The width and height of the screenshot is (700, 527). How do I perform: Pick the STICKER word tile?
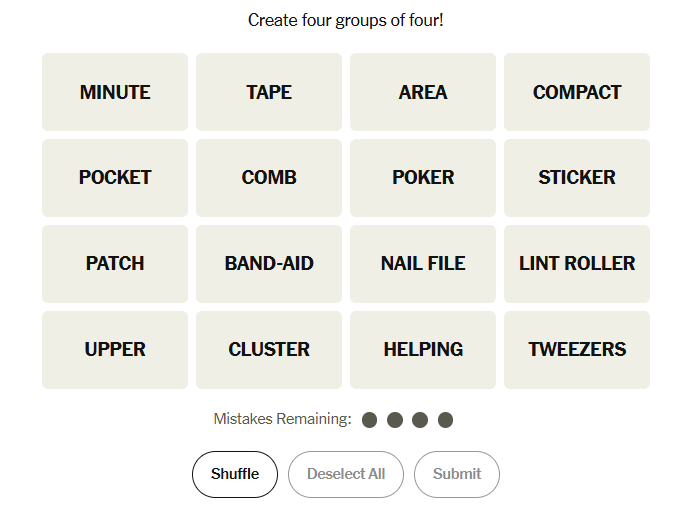[x=577, y=178]
